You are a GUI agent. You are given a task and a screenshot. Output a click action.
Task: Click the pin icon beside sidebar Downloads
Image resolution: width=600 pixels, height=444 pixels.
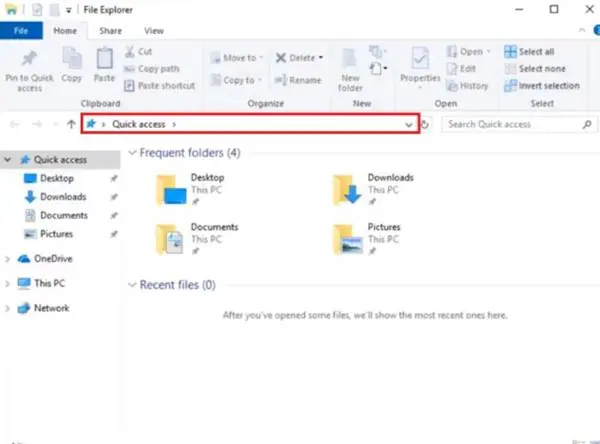pyautogui.click(x=114, y=197)
